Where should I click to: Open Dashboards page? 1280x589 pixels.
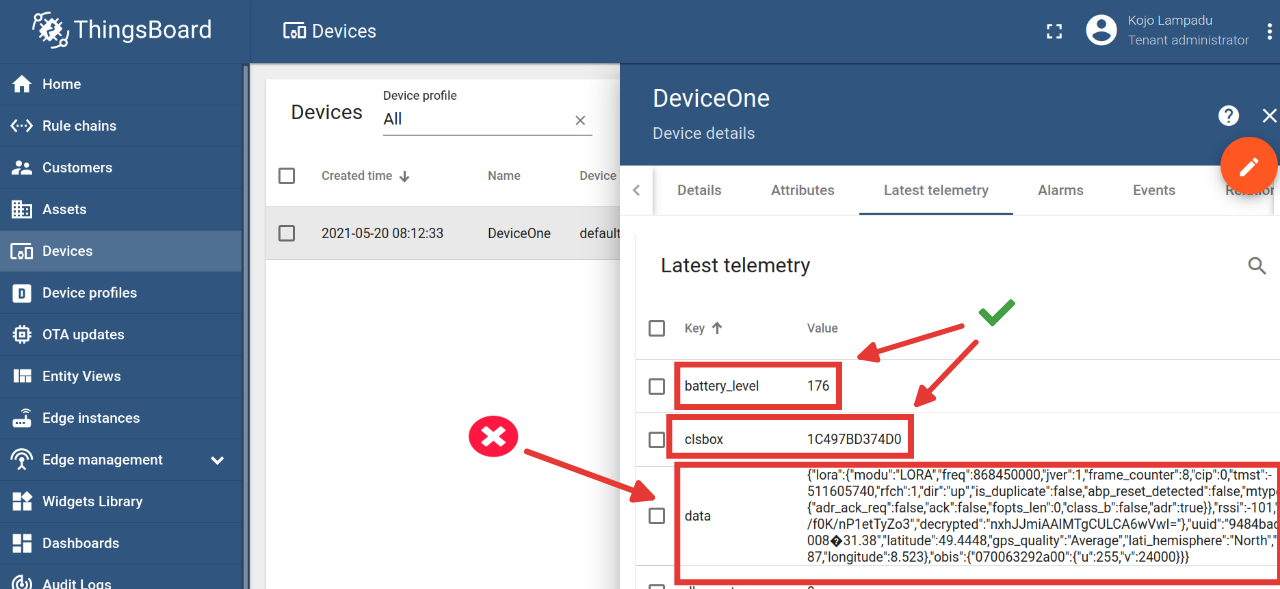click(x=120, y=543)
